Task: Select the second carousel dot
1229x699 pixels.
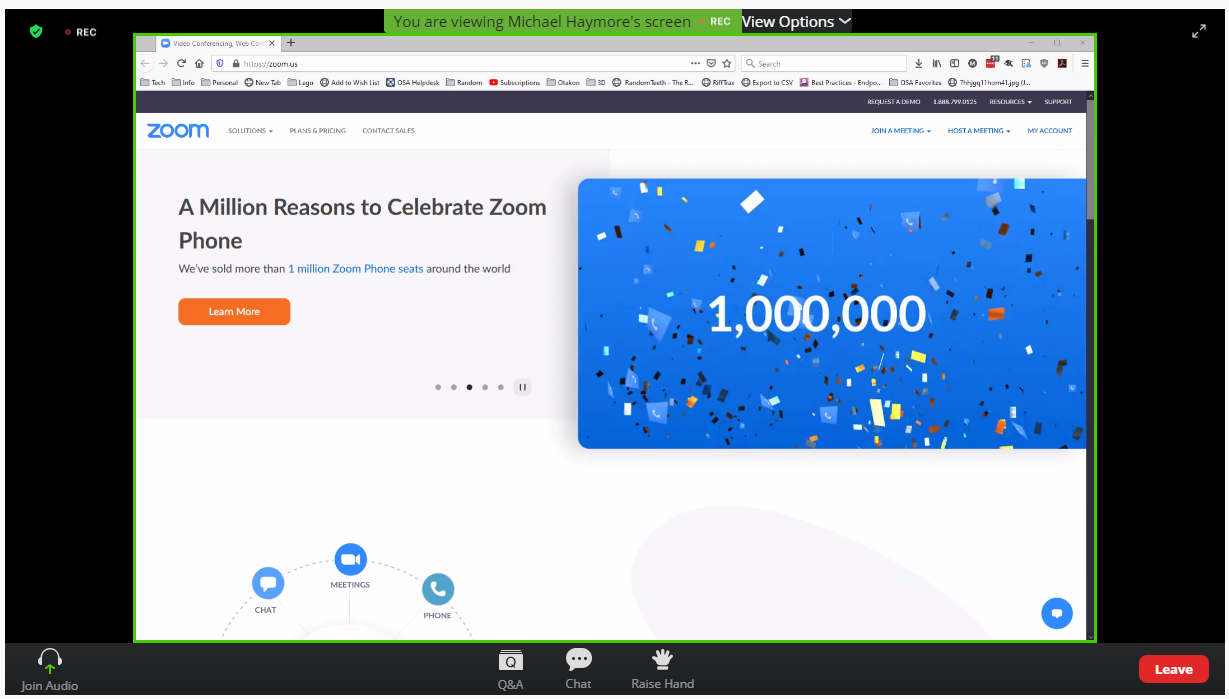Action: tap(454, 387)
